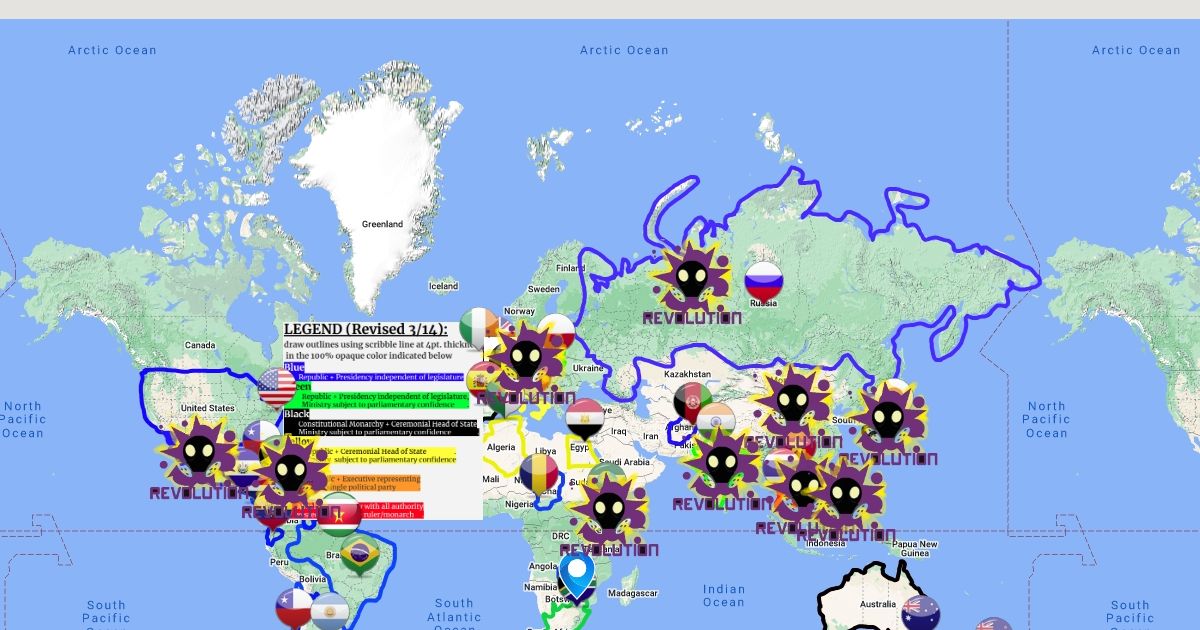Select the Suriname flag marker
1200x630 pixels.
[340, 512]
